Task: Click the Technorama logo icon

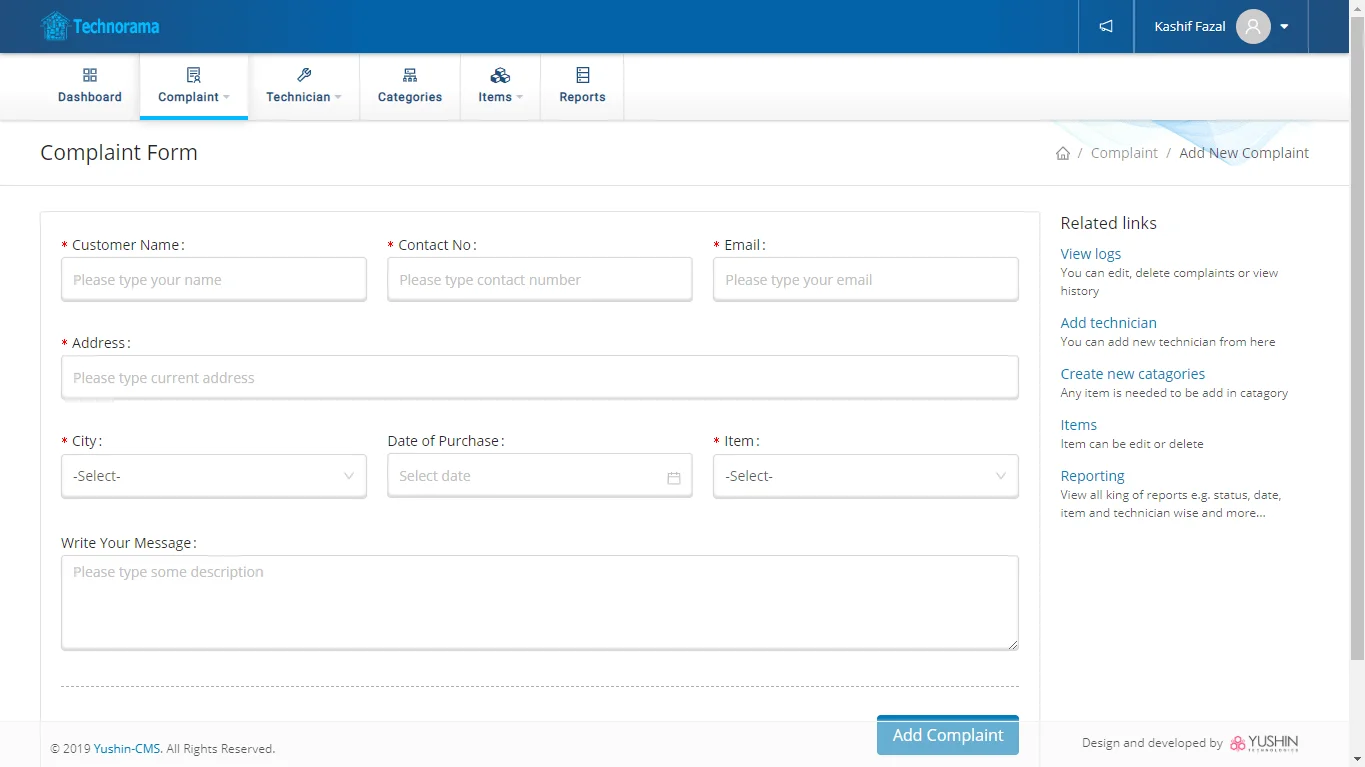Action: point(55,26)
